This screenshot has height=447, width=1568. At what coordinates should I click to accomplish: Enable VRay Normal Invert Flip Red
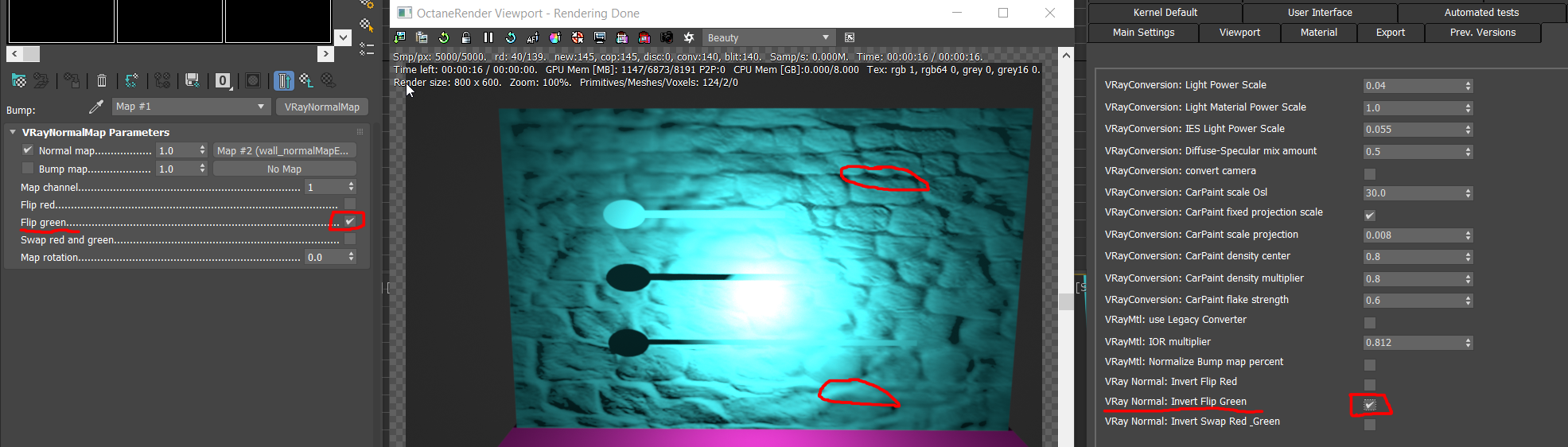click(x=1370, y=384)
